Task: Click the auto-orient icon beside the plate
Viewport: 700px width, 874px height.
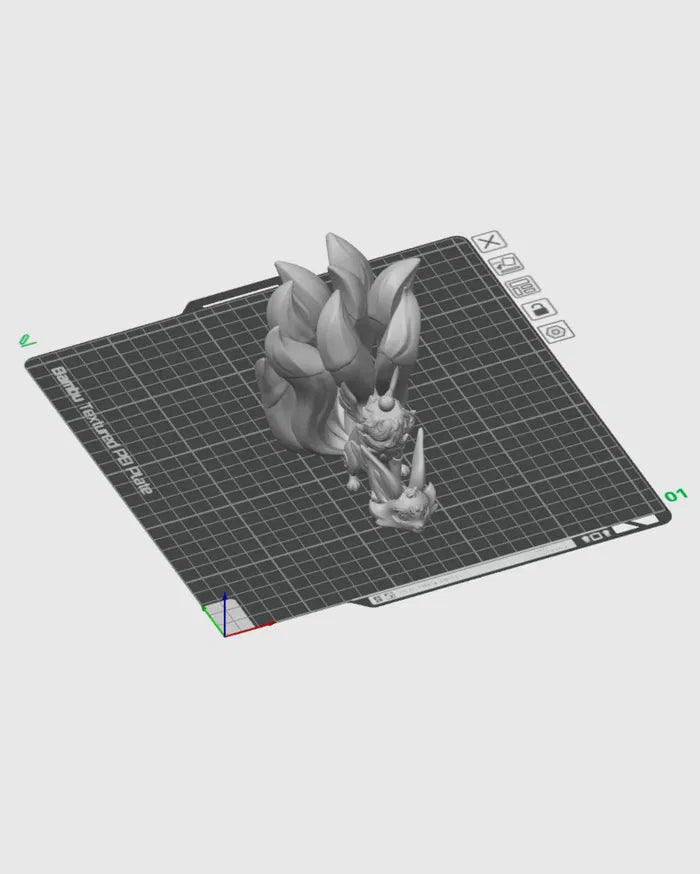Action: pos(505,264)
